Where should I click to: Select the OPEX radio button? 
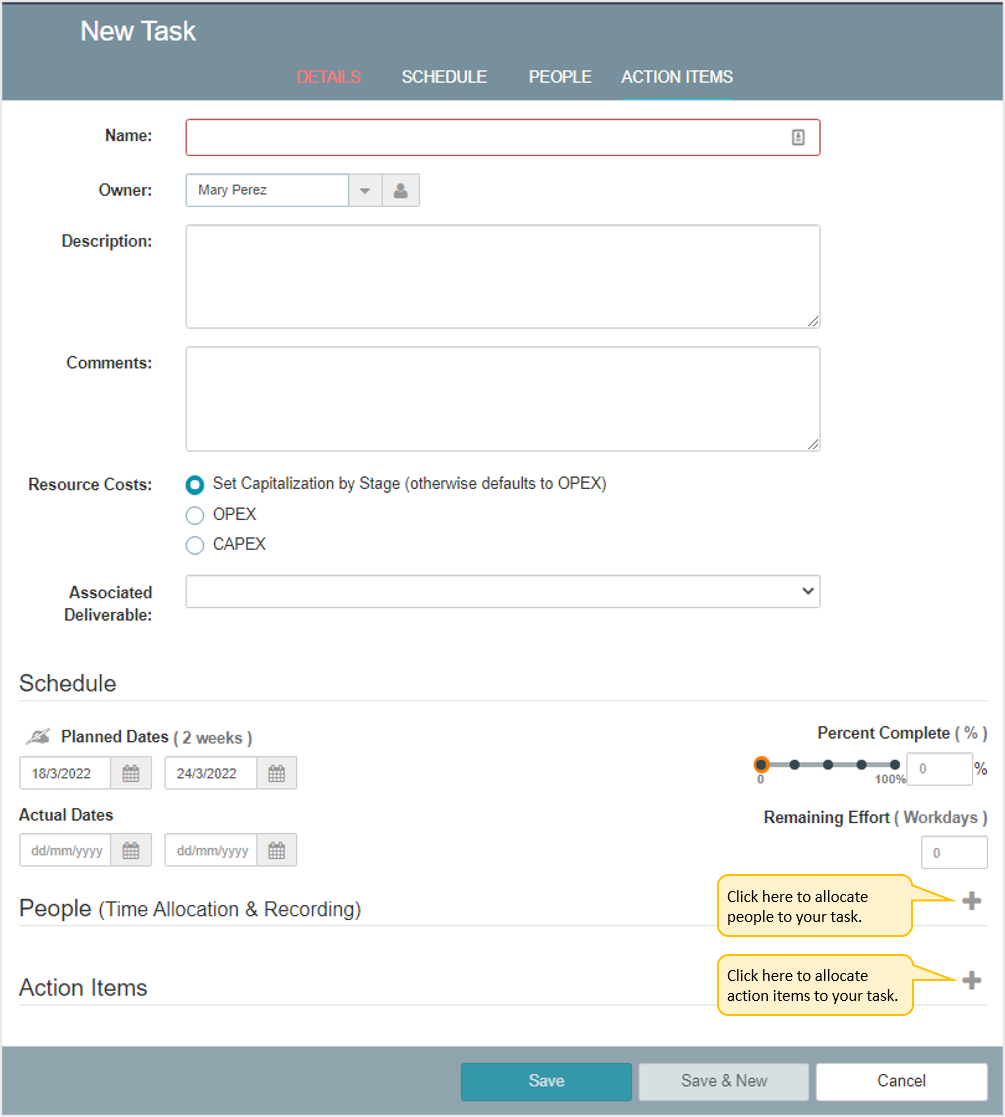(x=194, y=515)
